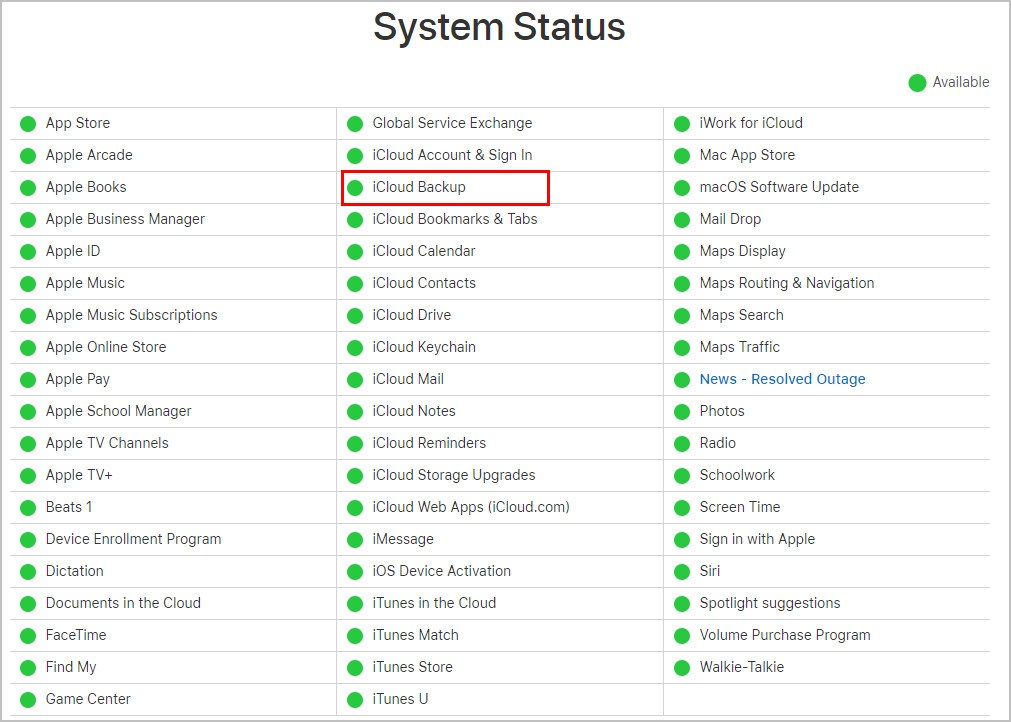This screenshot has width=1011, height=722.
Task: Click the System Status heading
Action: click(499, 27)
